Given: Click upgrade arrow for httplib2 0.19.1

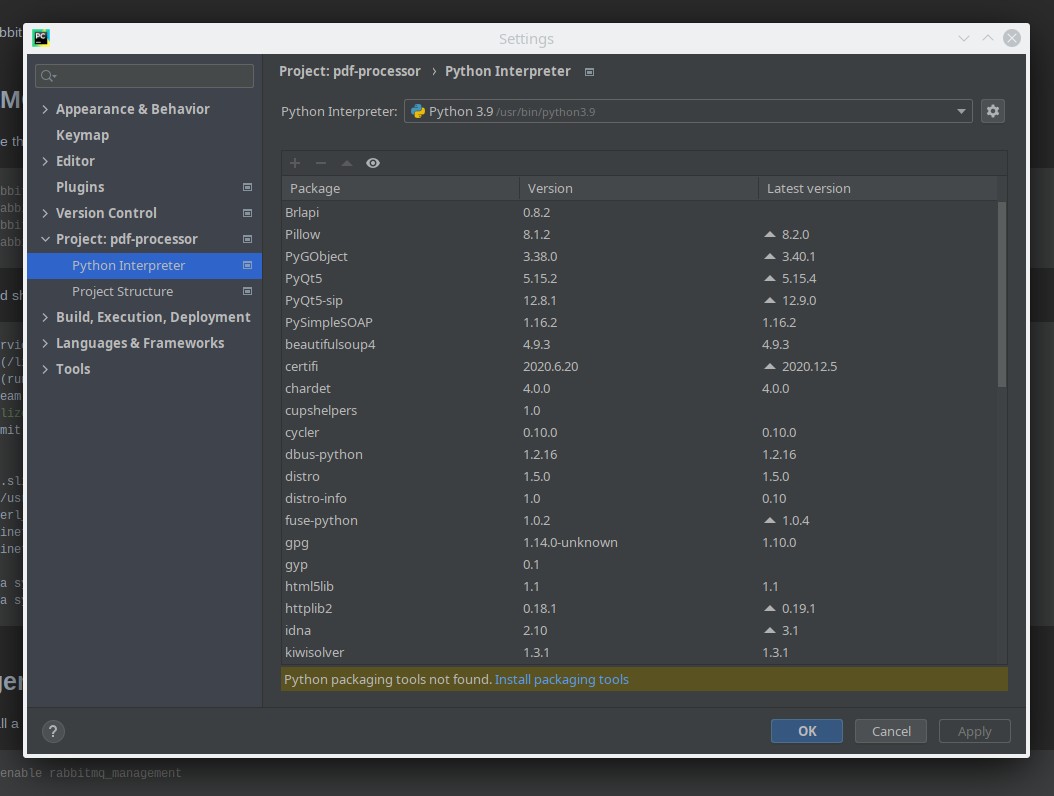Looking at the screenshot, I should [770, 608].
